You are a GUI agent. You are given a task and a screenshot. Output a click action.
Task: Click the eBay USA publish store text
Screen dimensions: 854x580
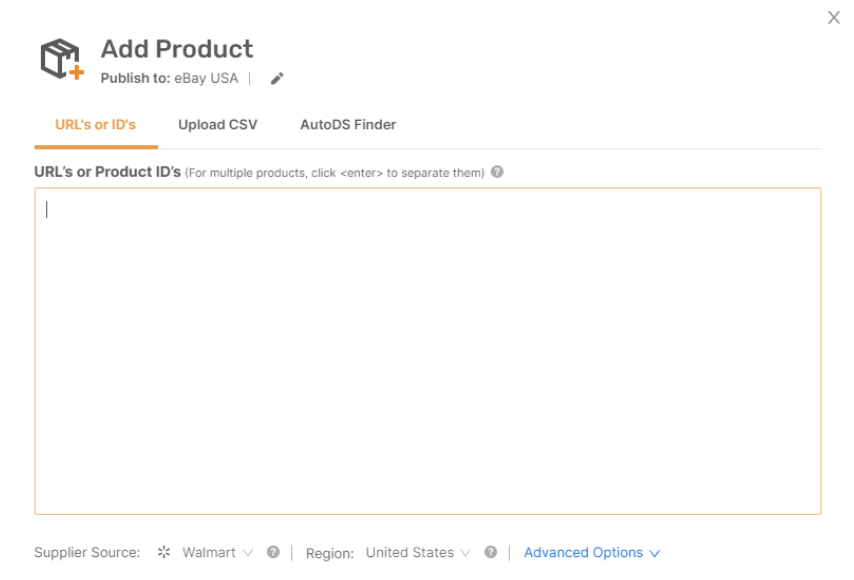pos(206,78)
